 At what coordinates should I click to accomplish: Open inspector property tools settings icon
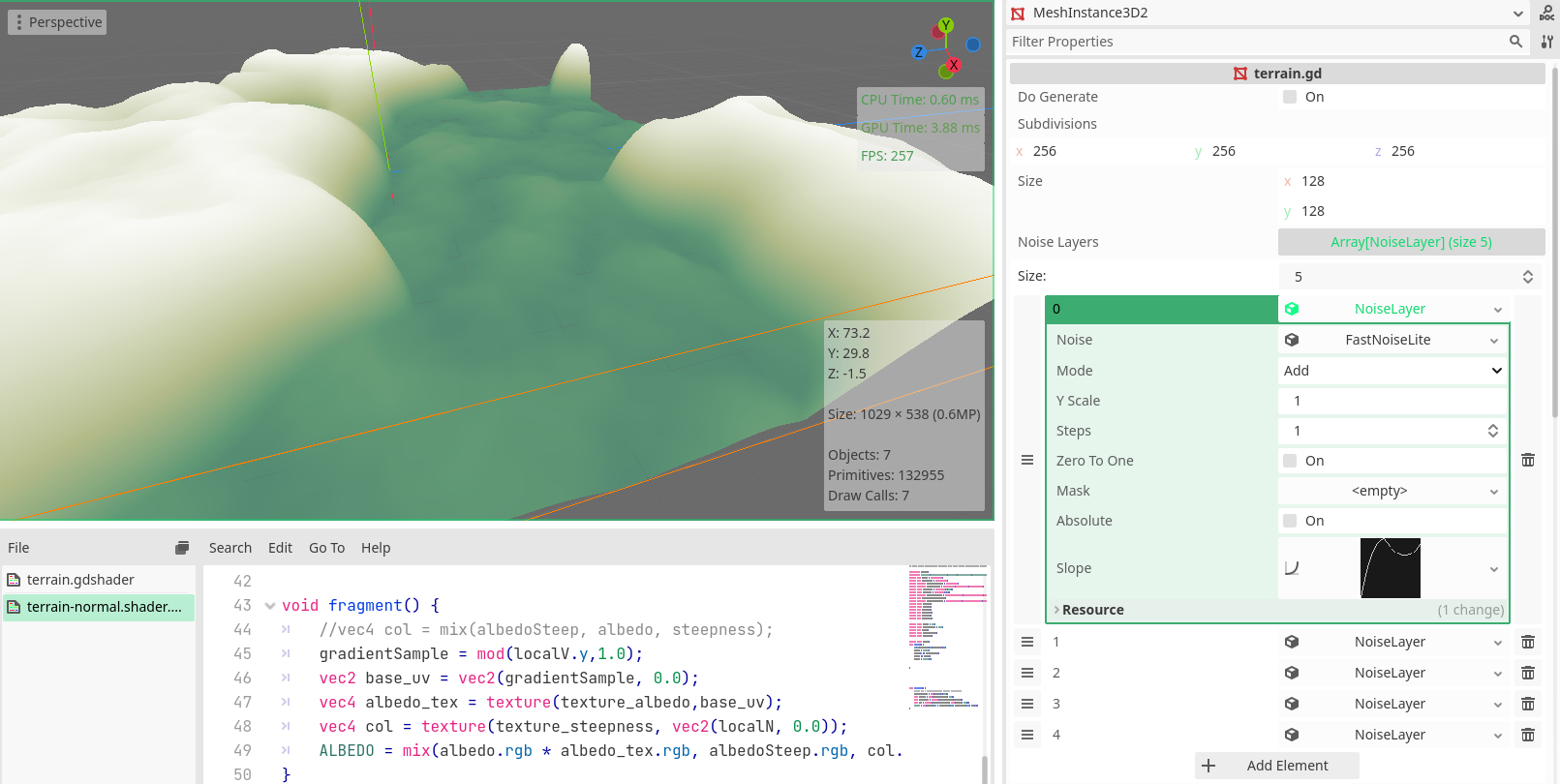[x=1547, y=42]
